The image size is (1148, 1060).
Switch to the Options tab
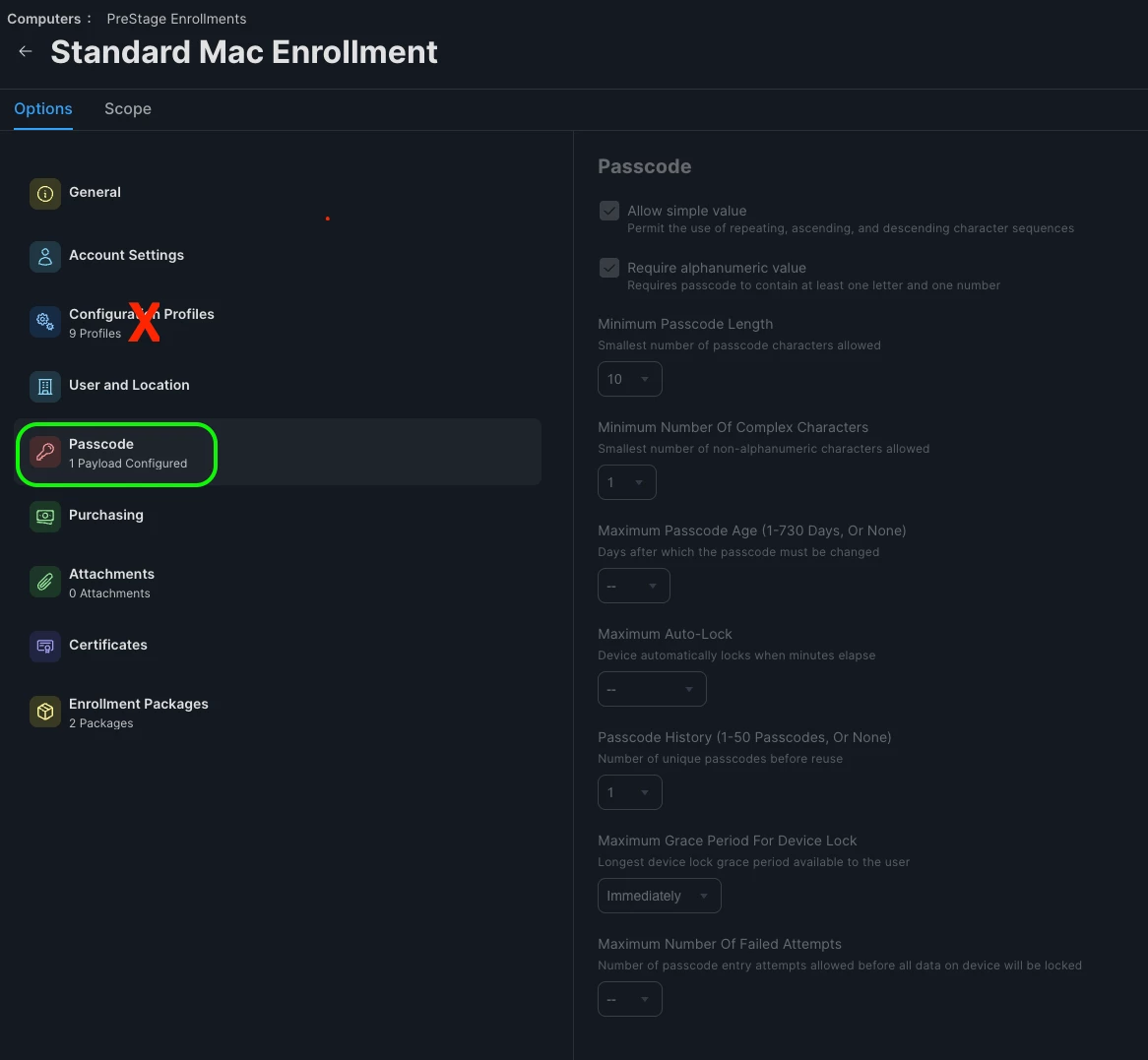coord(43,109)
